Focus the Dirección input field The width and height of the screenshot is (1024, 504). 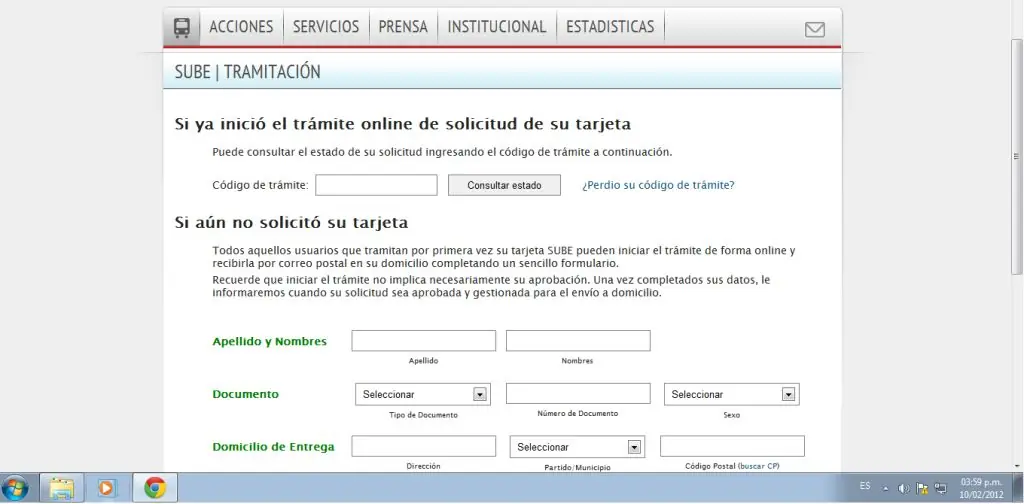pos(423,447)
